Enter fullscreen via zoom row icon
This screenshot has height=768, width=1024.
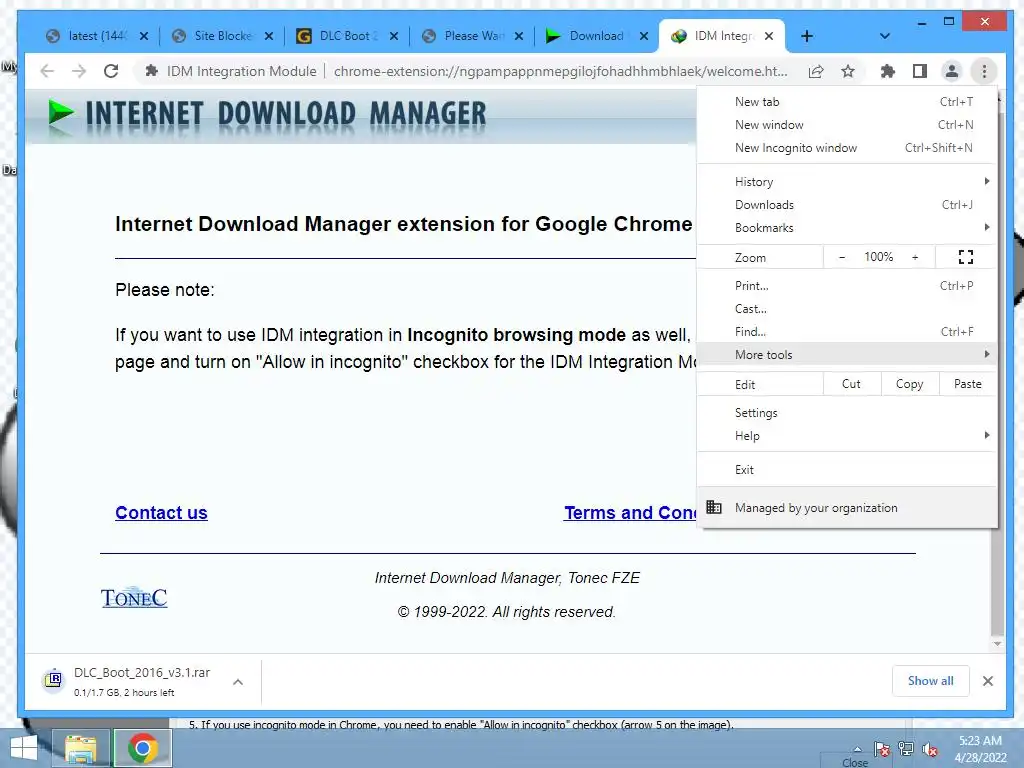966,257
